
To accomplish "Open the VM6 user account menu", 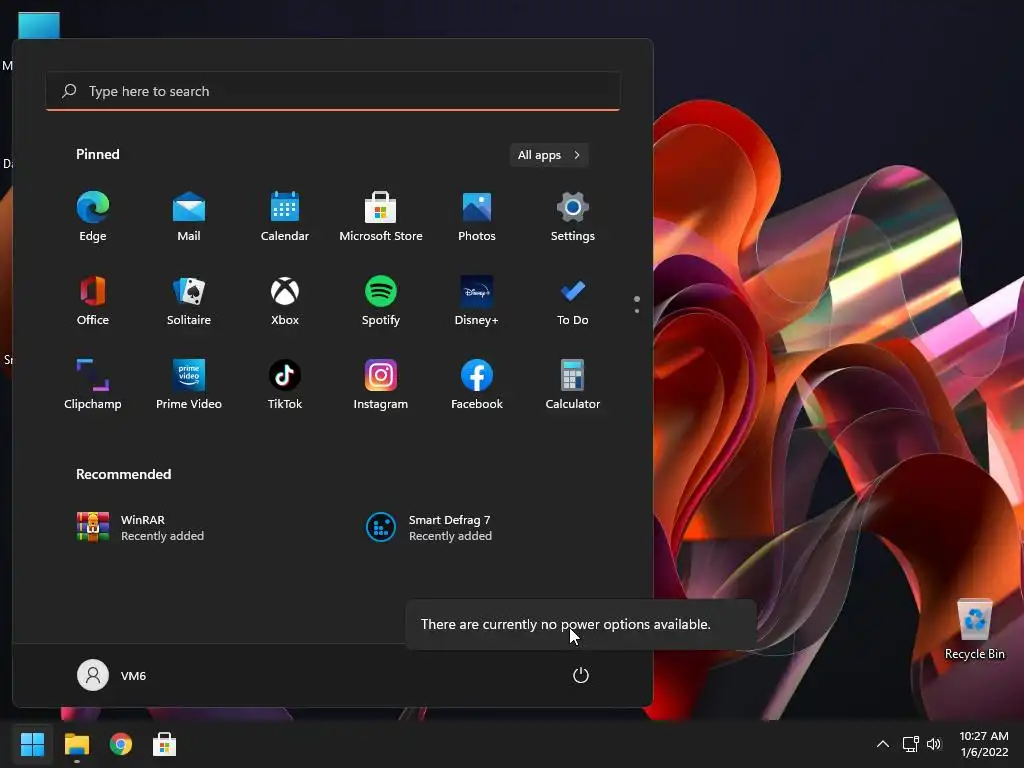I will pyautogui.click(x=112, y=675).
